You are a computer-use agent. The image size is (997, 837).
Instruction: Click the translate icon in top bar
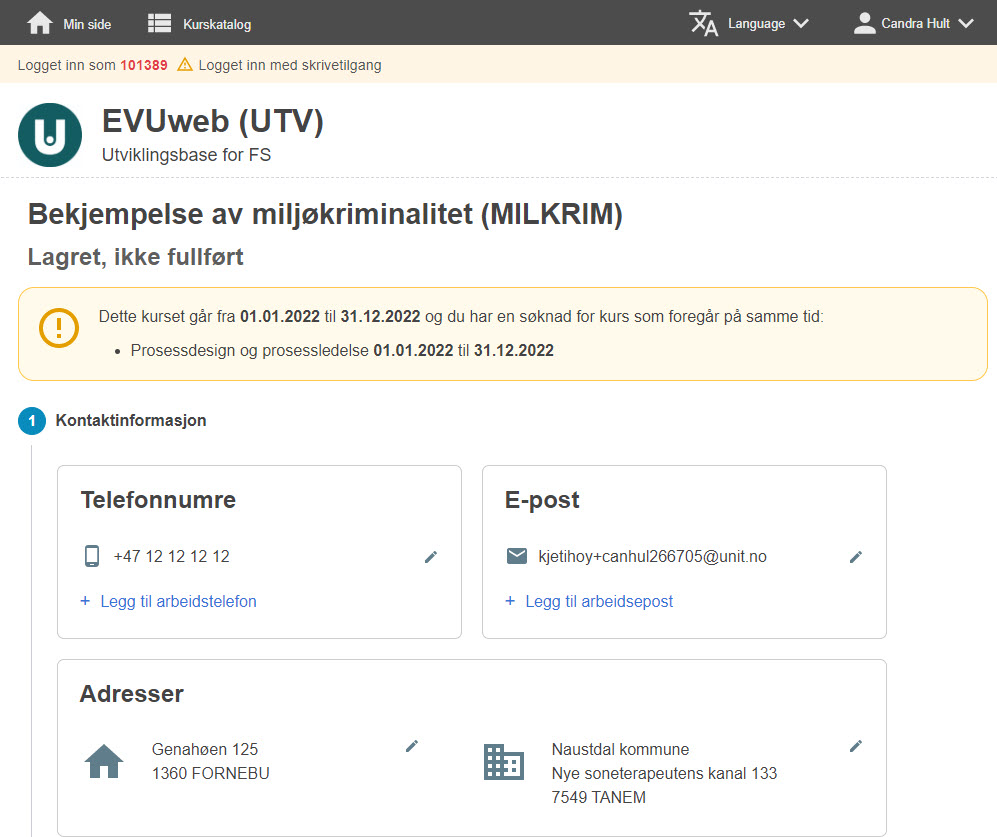703,23
